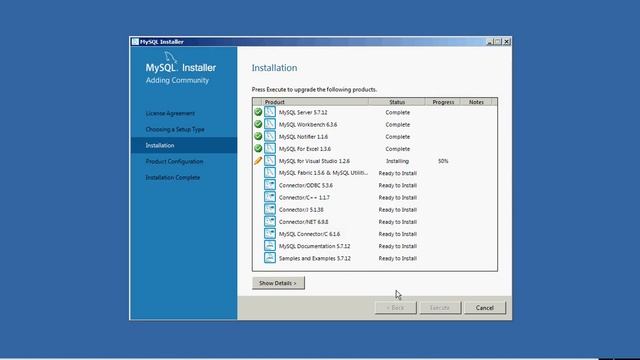The image size is (640, 360).
Task: Click pencil installing icon for Visual Studio row
Action: 258,161
